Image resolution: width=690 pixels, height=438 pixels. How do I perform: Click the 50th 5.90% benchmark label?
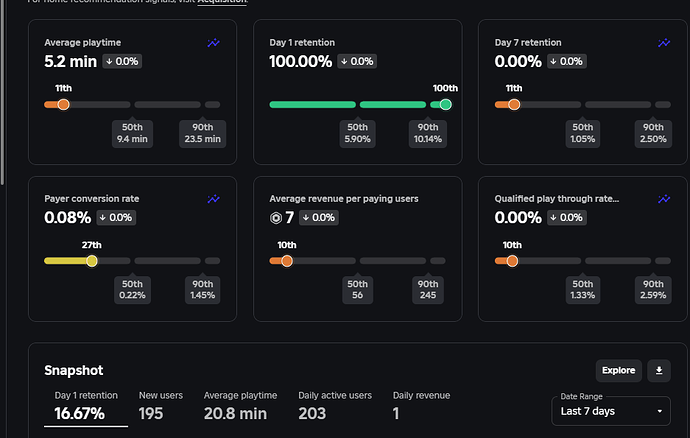coord(357,133)
